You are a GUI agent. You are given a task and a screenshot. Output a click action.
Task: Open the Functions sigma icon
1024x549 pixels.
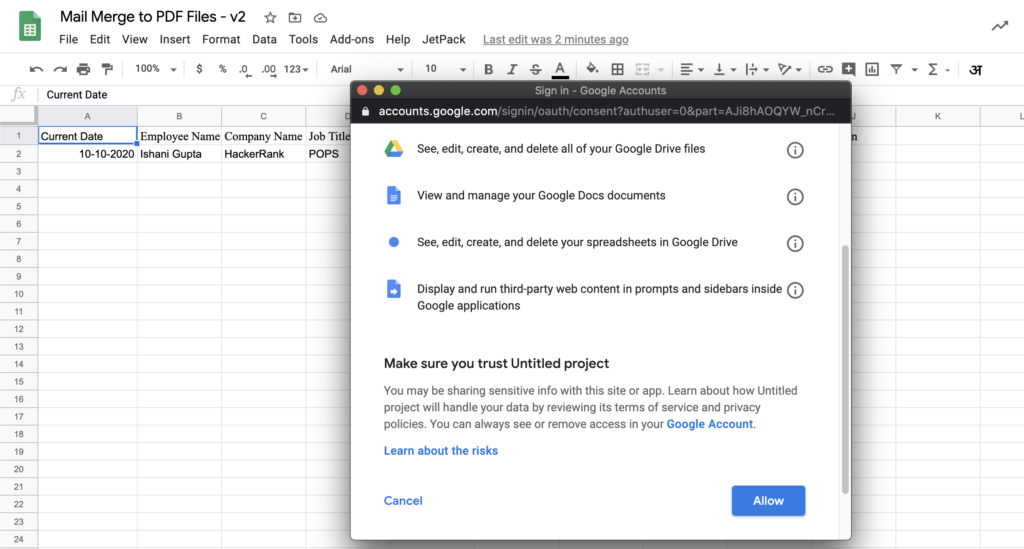(x=933, y=69)
